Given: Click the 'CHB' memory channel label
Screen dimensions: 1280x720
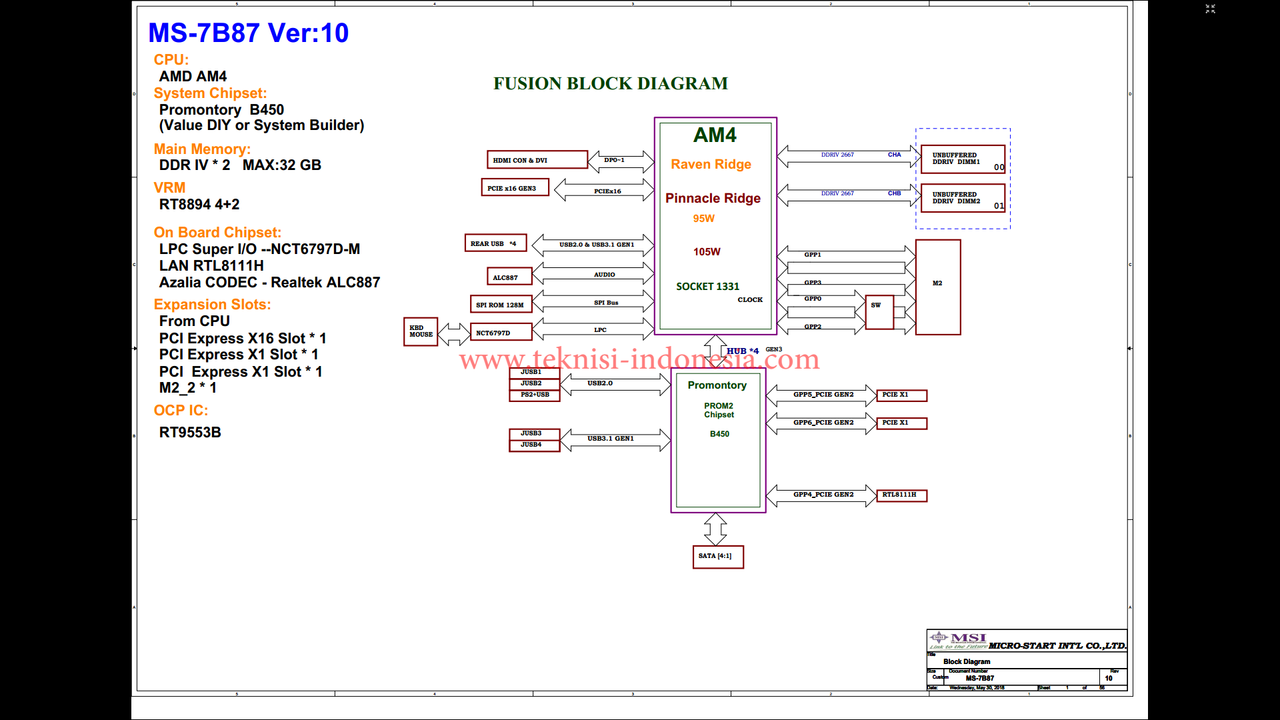Looking at the screenshot, I should pyautogui.click(x=894, y=193).
